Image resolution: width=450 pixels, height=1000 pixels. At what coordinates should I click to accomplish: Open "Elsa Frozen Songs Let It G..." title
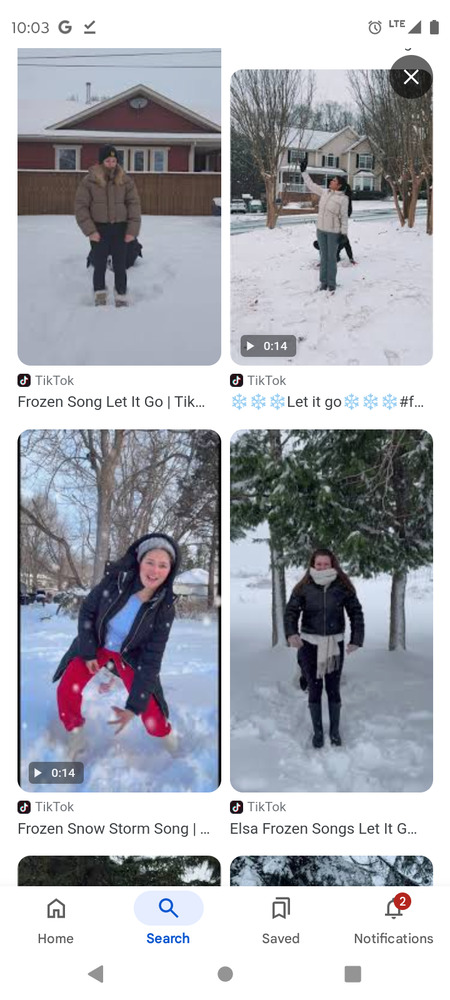coord(324,828)
